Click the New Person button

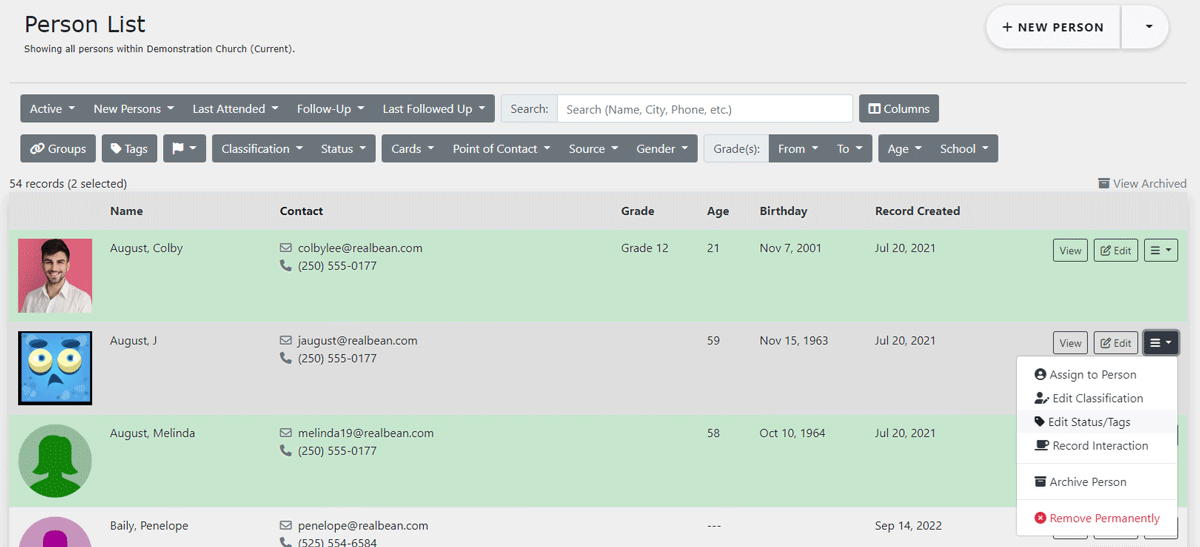pos(1053,27)
